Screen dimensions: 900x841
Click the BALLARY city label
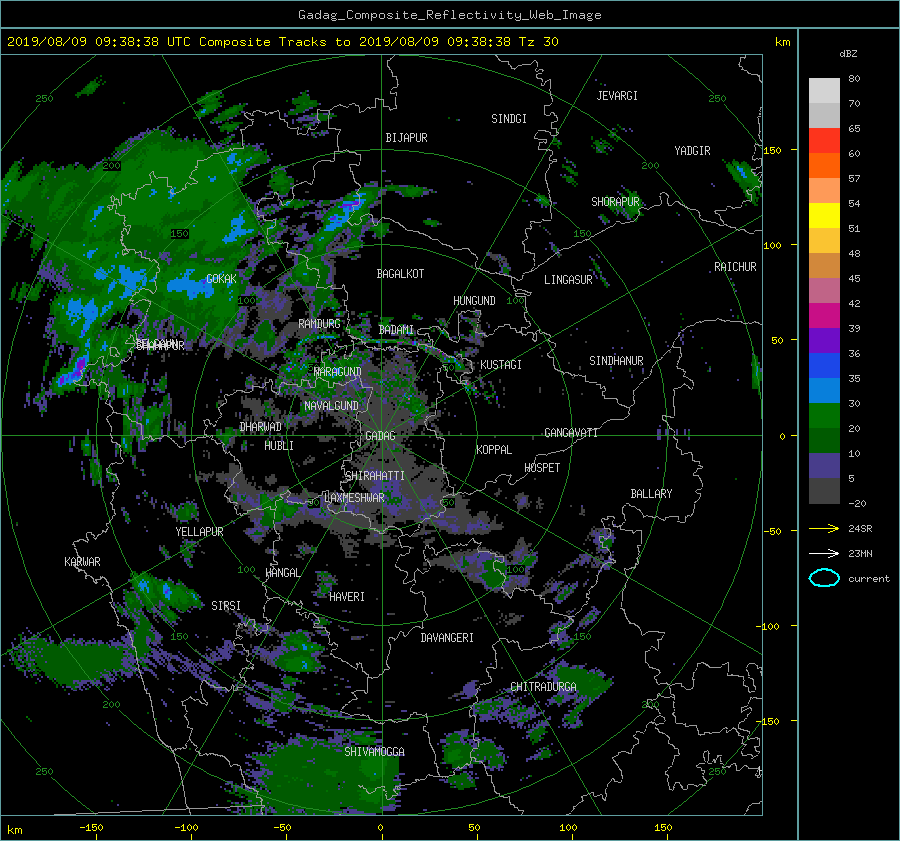(x=651, y=494)
